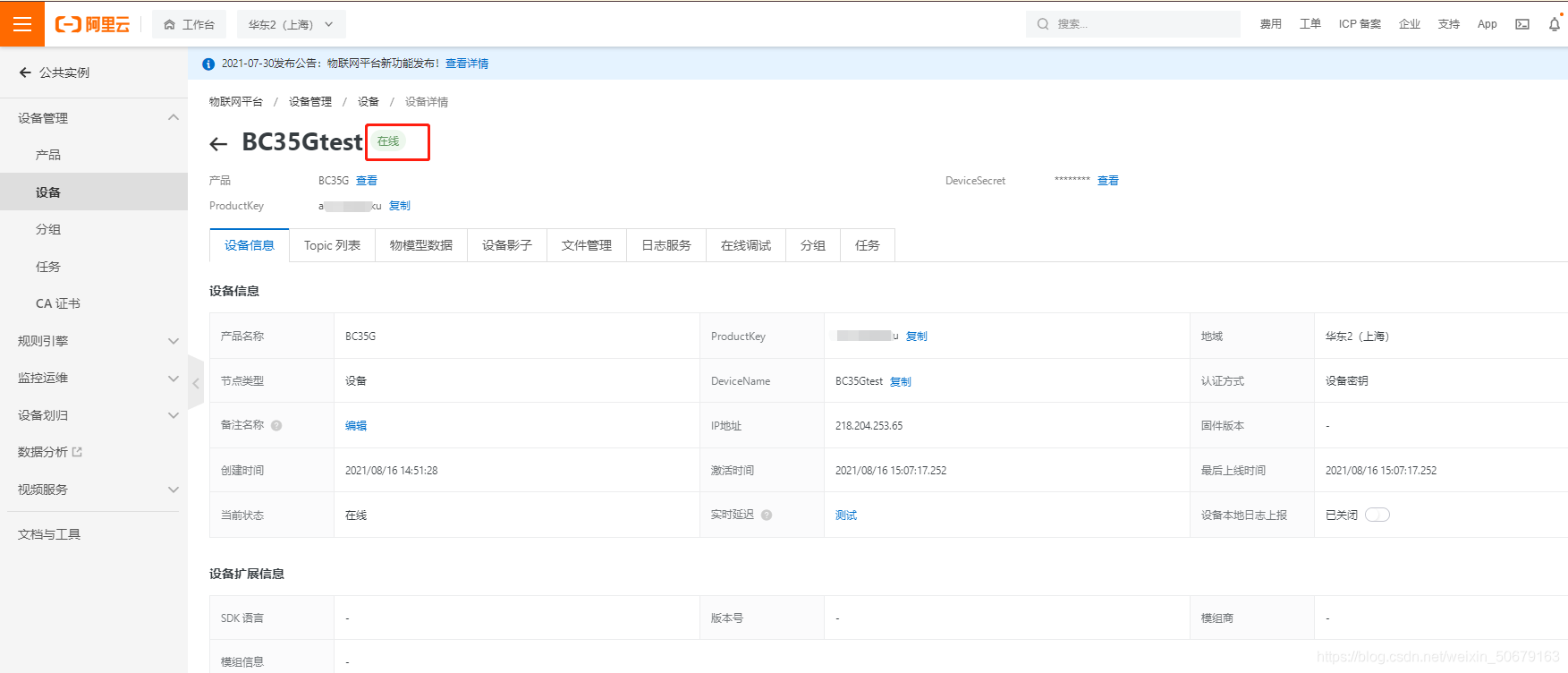The image size is (1568, 673).
Task: Switch to the 任务 tab
Action: pos(868,245)
